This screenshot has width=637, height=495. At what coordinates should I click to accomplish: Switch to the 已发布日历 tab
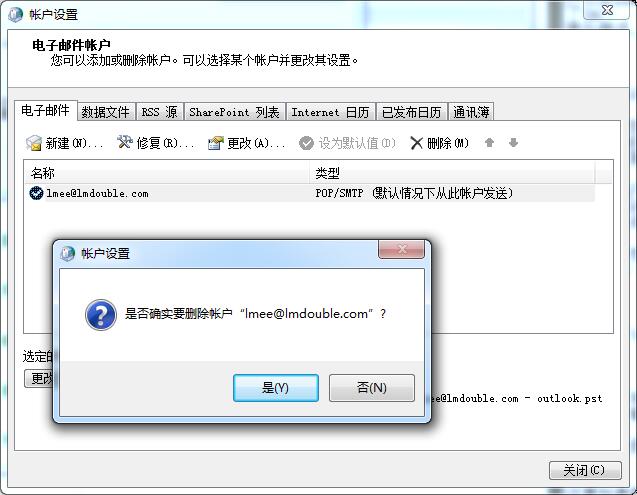[412, 112]
